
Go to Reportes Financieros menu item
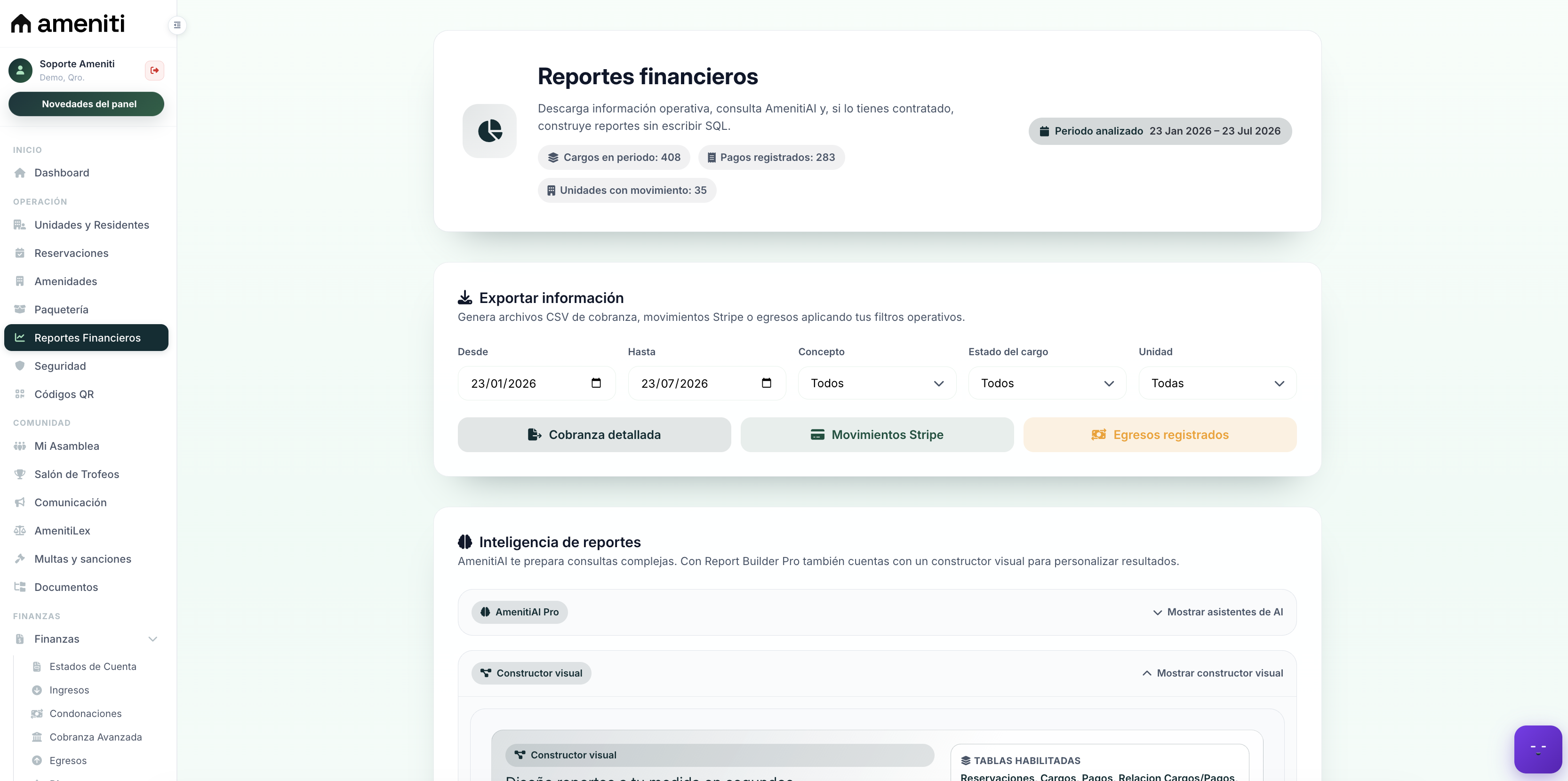click(x=87, y=338)
